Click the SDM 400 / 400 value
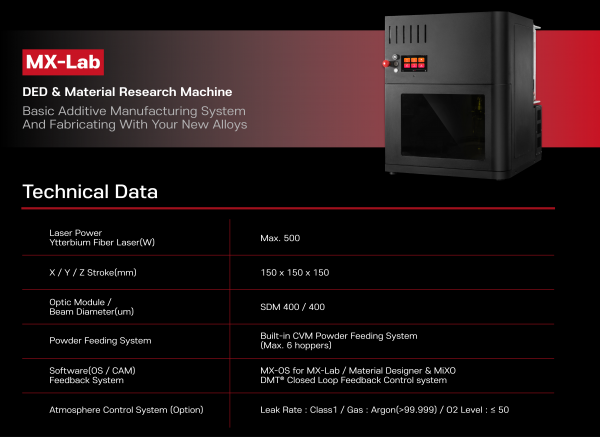Screen dimensions: 600x437 (x=292, y=306)
